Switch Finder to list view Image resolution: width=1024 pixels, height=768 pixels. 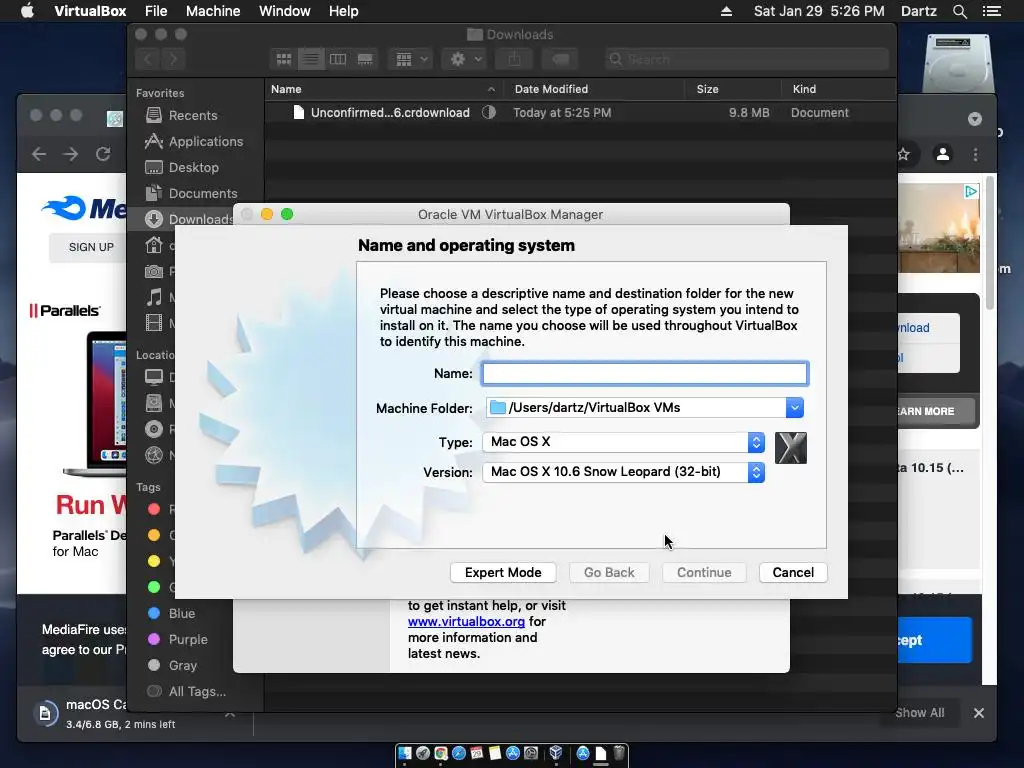coord(311,59)
